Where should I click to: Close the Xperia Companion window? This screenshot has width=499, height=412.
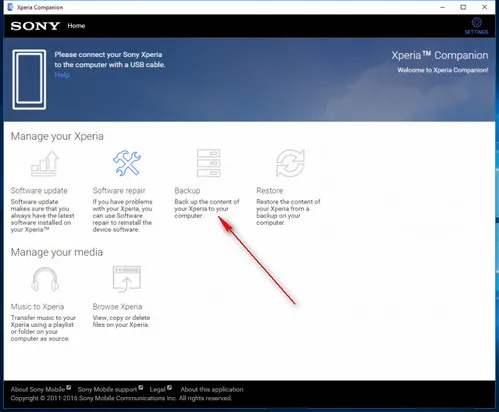[484, 7]
